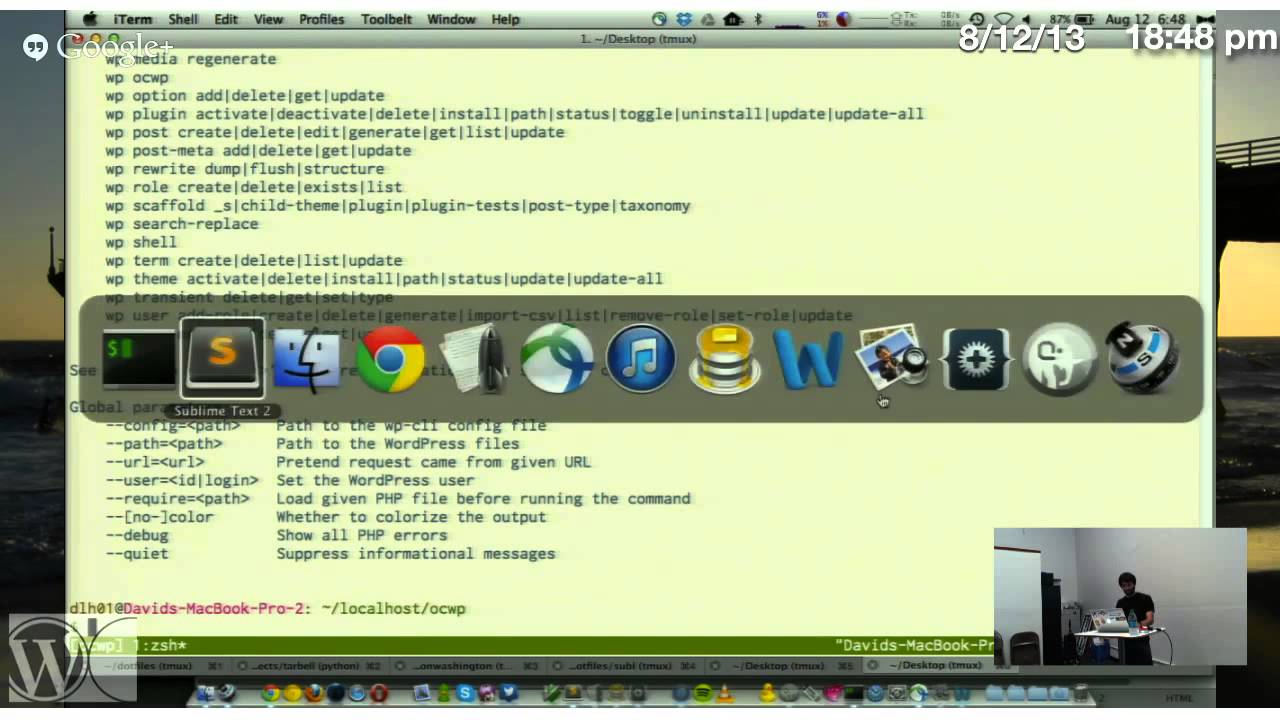
Task: Switch to Google Chrome in app switcher
Action: [x=390, y=358]
